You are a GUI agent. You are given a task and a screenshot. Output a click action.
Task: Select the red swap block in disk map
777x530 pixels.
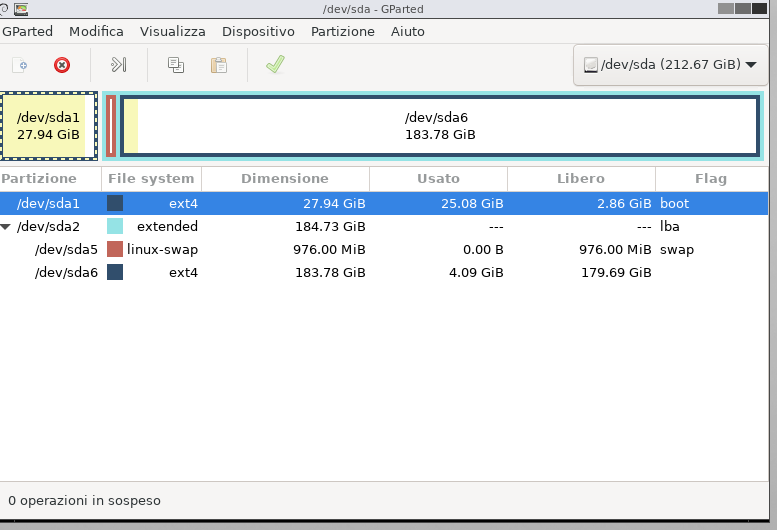(x=111, y=126)
